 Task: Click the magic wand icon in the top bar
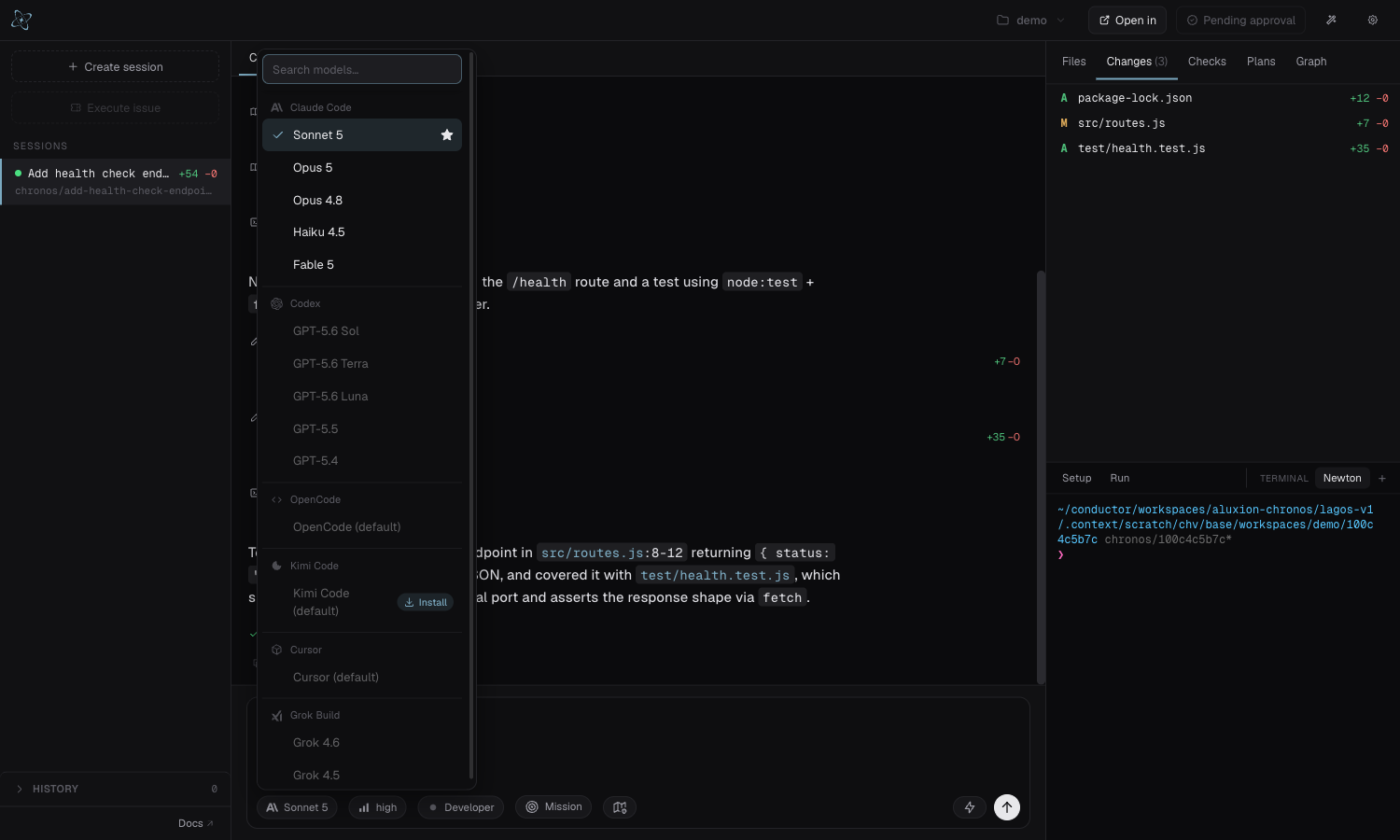1332,20
